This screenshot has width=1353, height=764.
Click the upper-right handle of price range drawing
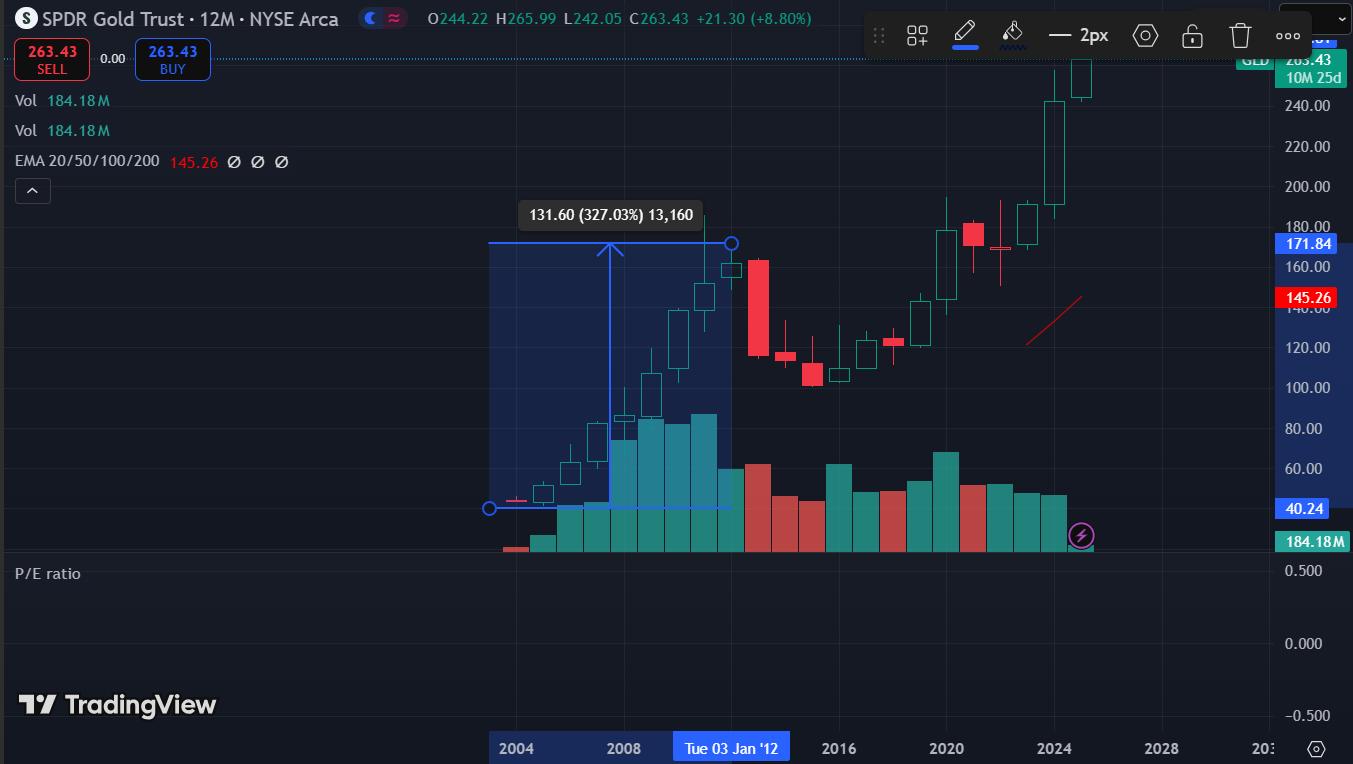(731, 243)
